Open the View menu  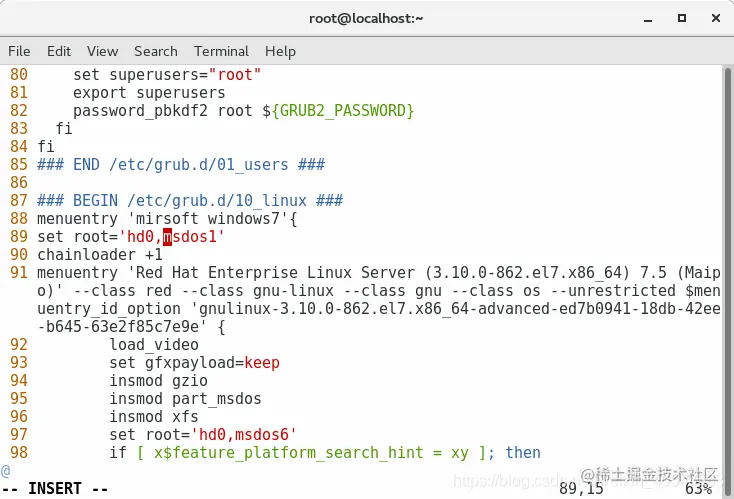click(103, 51)
